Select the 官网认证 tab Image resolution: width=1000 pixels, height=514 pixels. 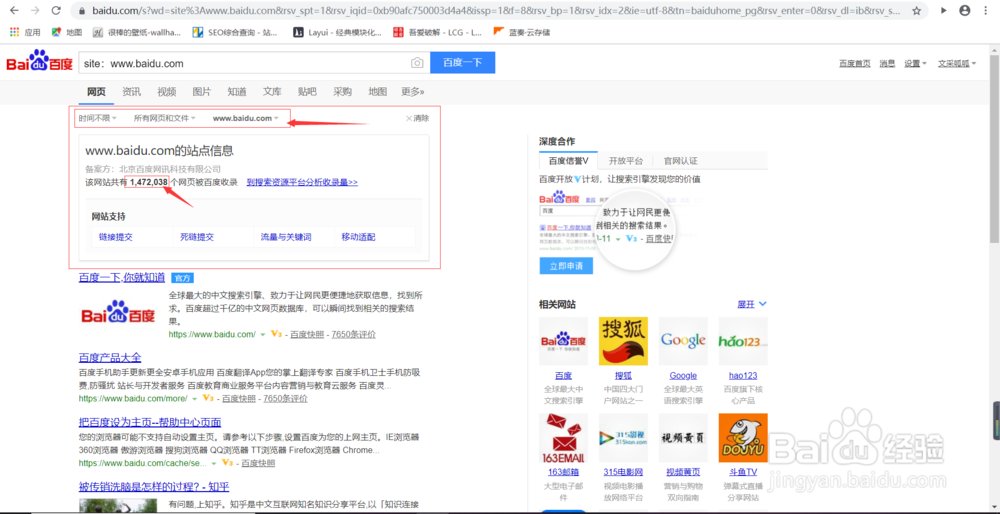(680, 161)
